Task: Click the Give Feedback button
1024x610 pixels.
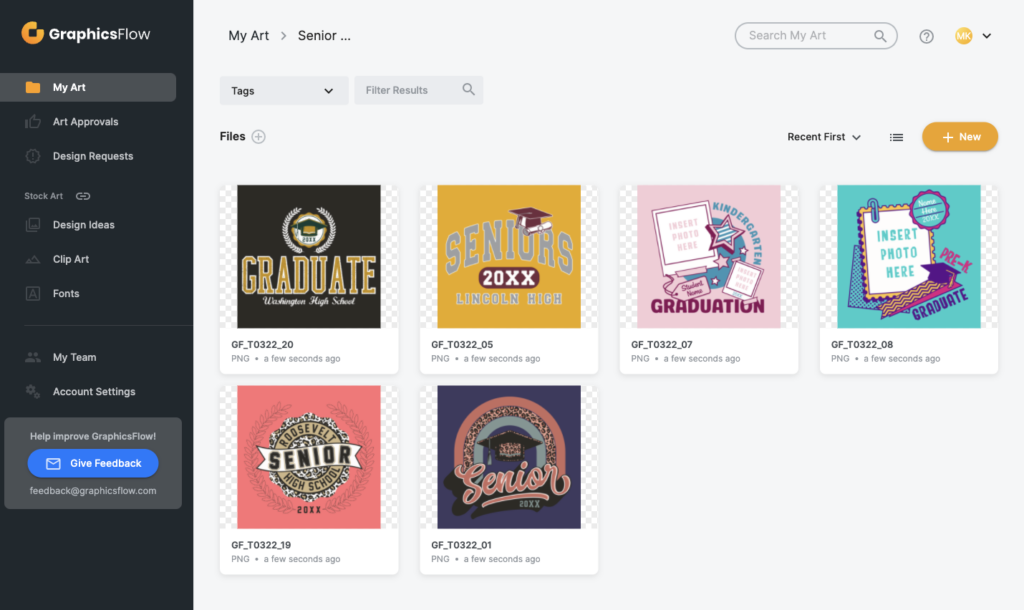Action: pyautogui.click(x=93, y=464)
